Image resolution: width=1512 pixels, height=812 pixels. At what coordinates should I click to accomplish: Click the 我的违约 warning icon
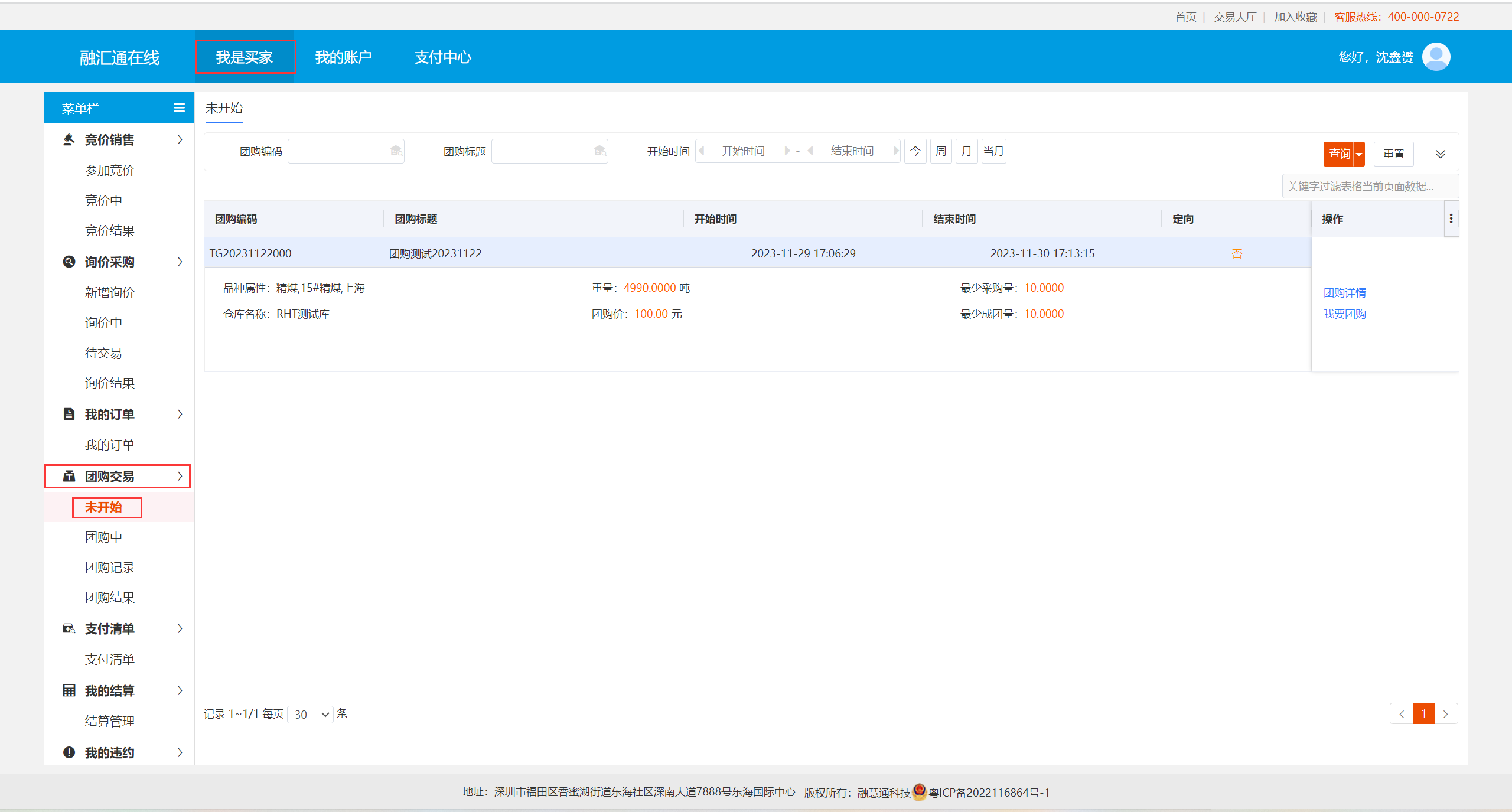pyautogui.click(x=69, y=752)
